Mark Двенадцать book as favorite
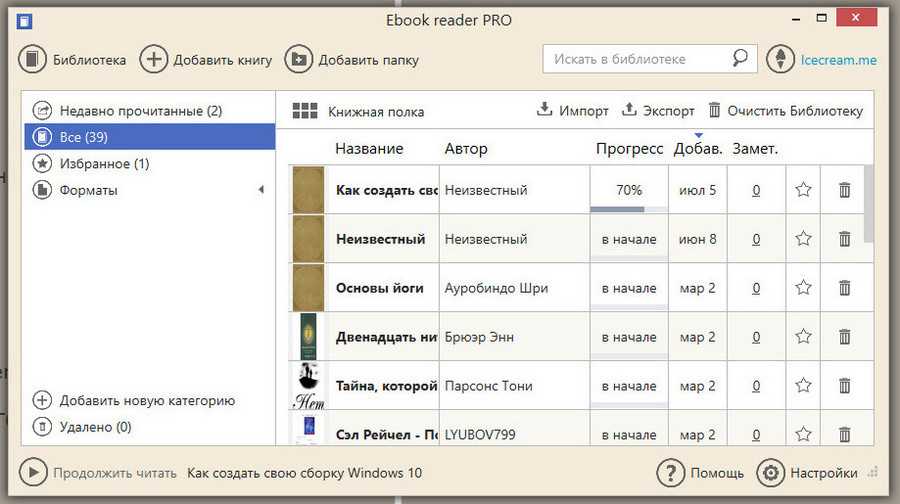 [803, 337]
